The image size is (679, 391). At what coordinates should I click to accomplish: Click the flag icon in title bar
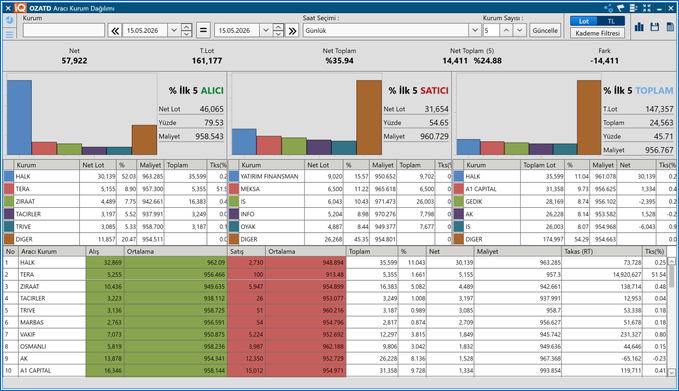click(621, 8)
